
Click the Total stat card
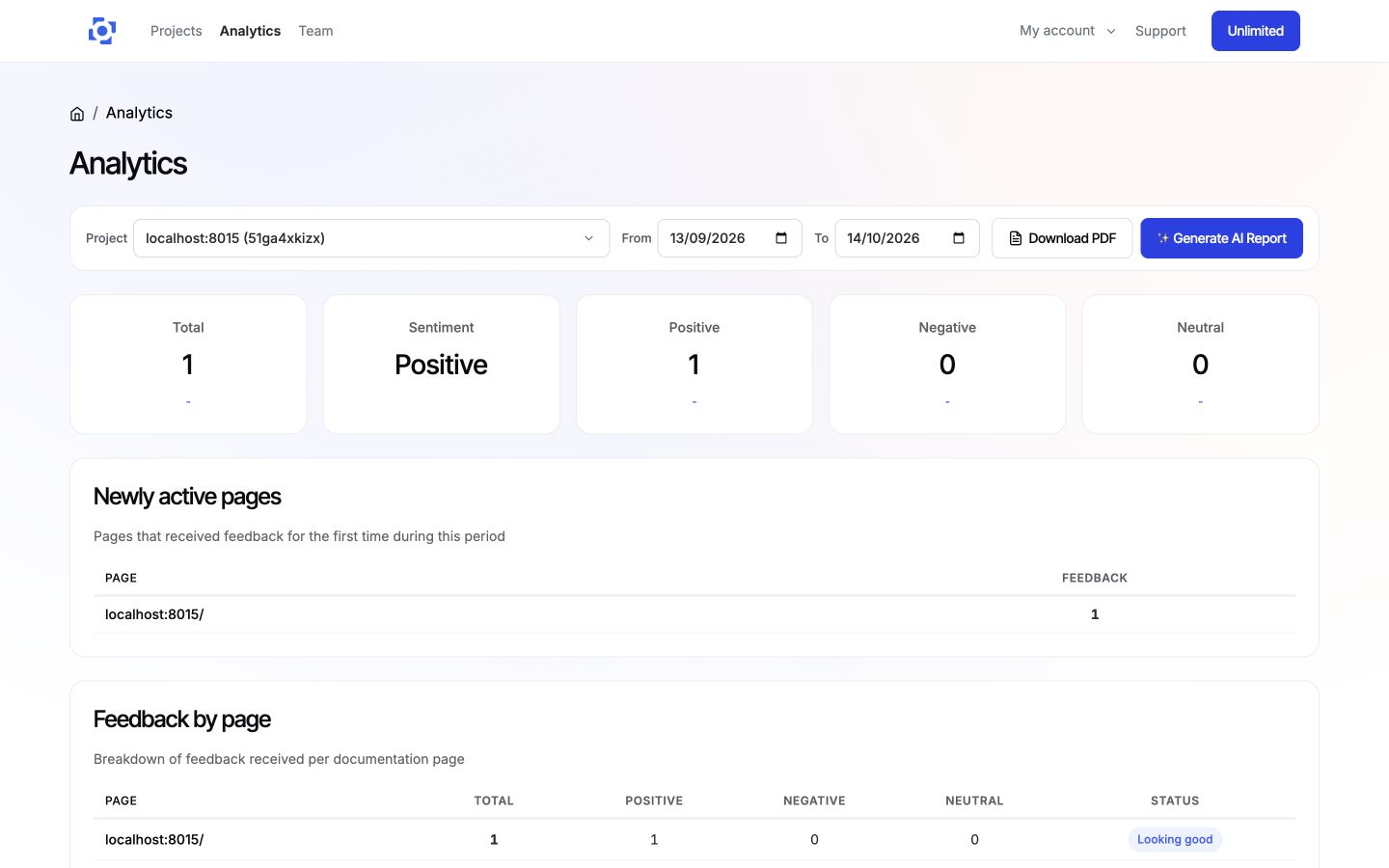pos(188,365)
